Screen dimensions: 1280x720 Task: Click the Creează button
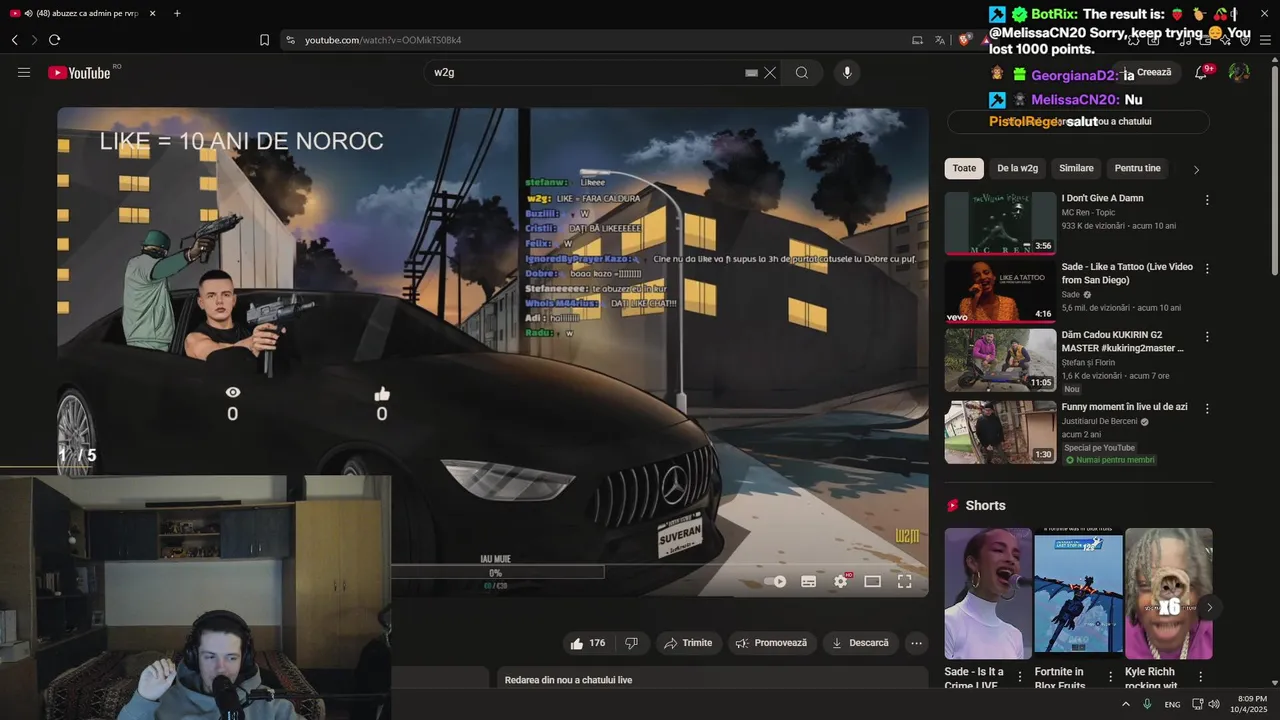pos(1147,72)
